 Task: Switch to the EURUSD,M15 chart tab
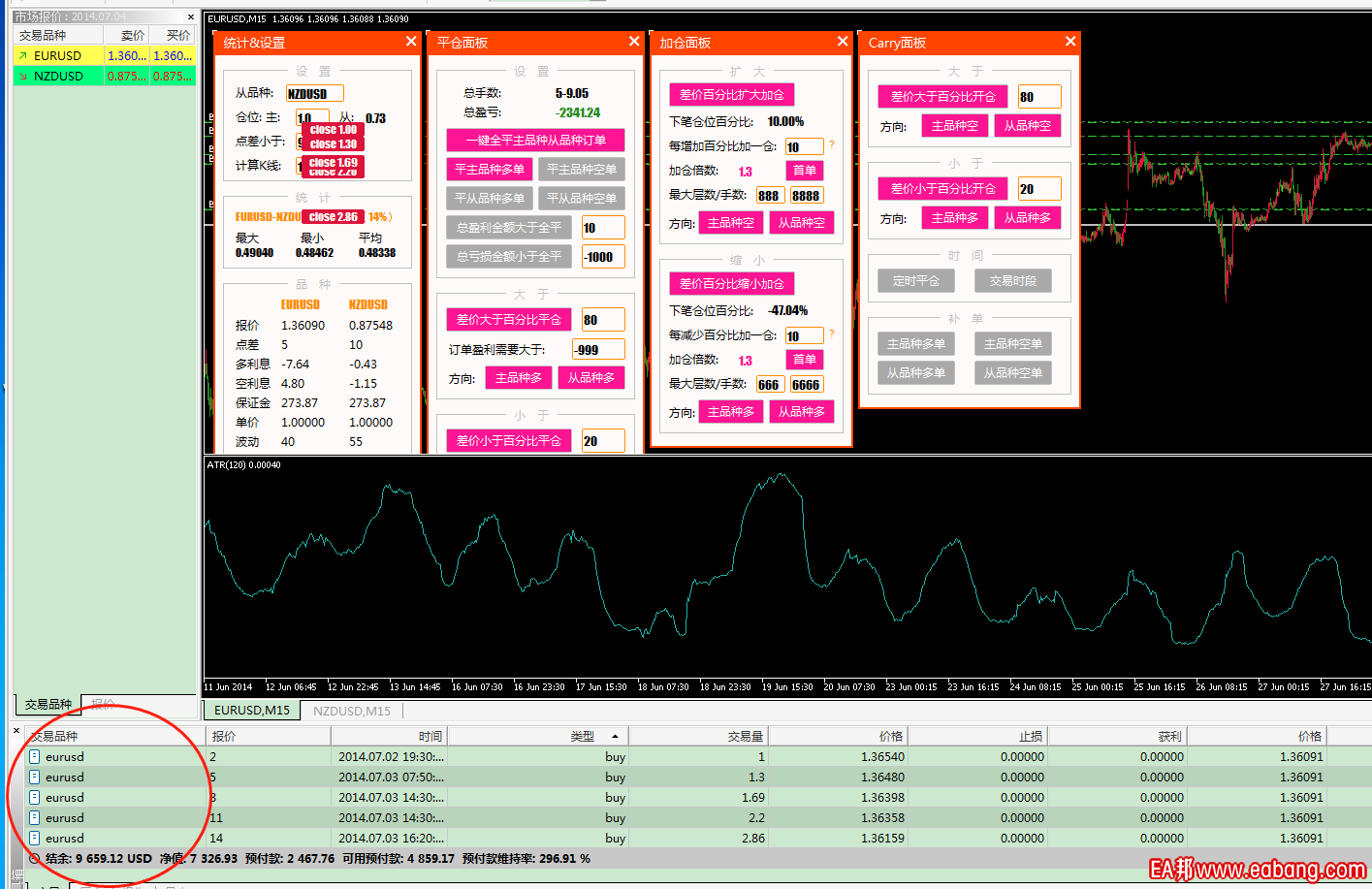[252, 711]
